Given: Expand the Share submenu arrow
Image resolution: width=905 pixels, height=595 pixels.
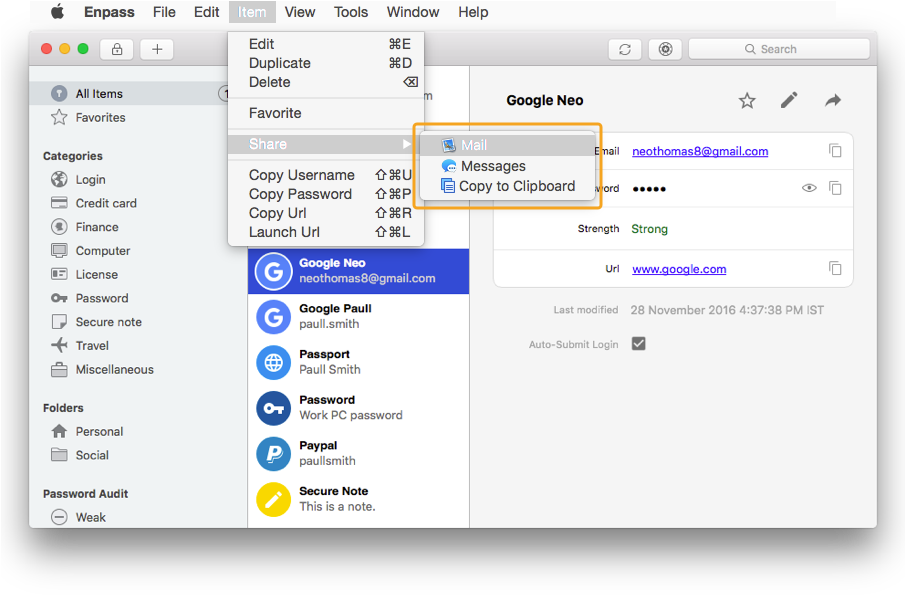Looking at the screenshot, I should click(406, 144).
